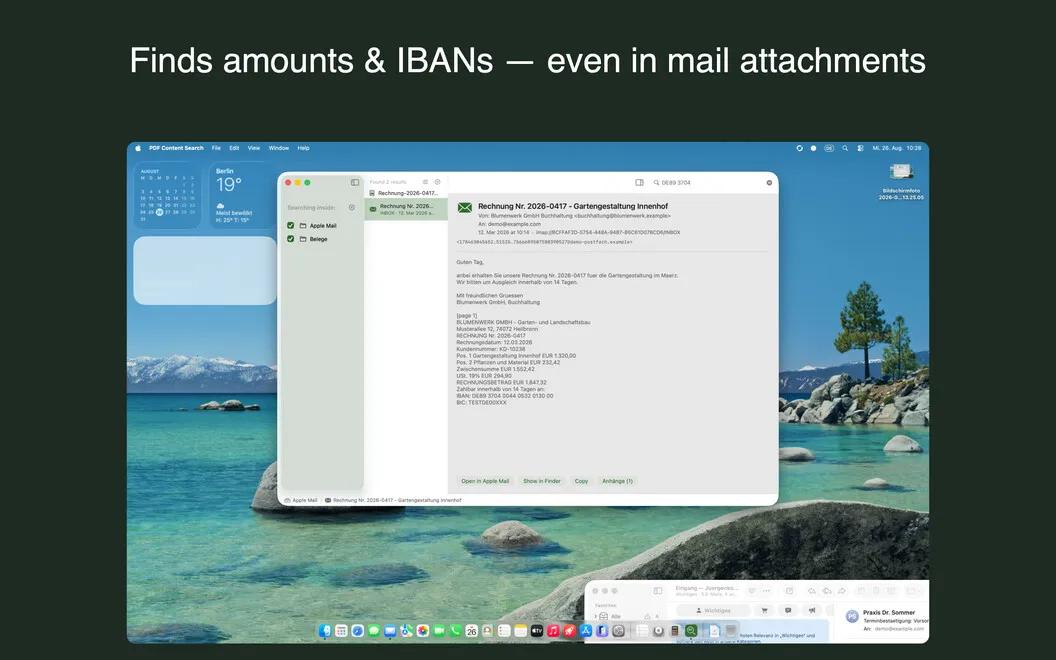Click the keyboard input source icon in the menu bar
The height and width of the screenshot is (660, 1056).
[x=829, y=148]
